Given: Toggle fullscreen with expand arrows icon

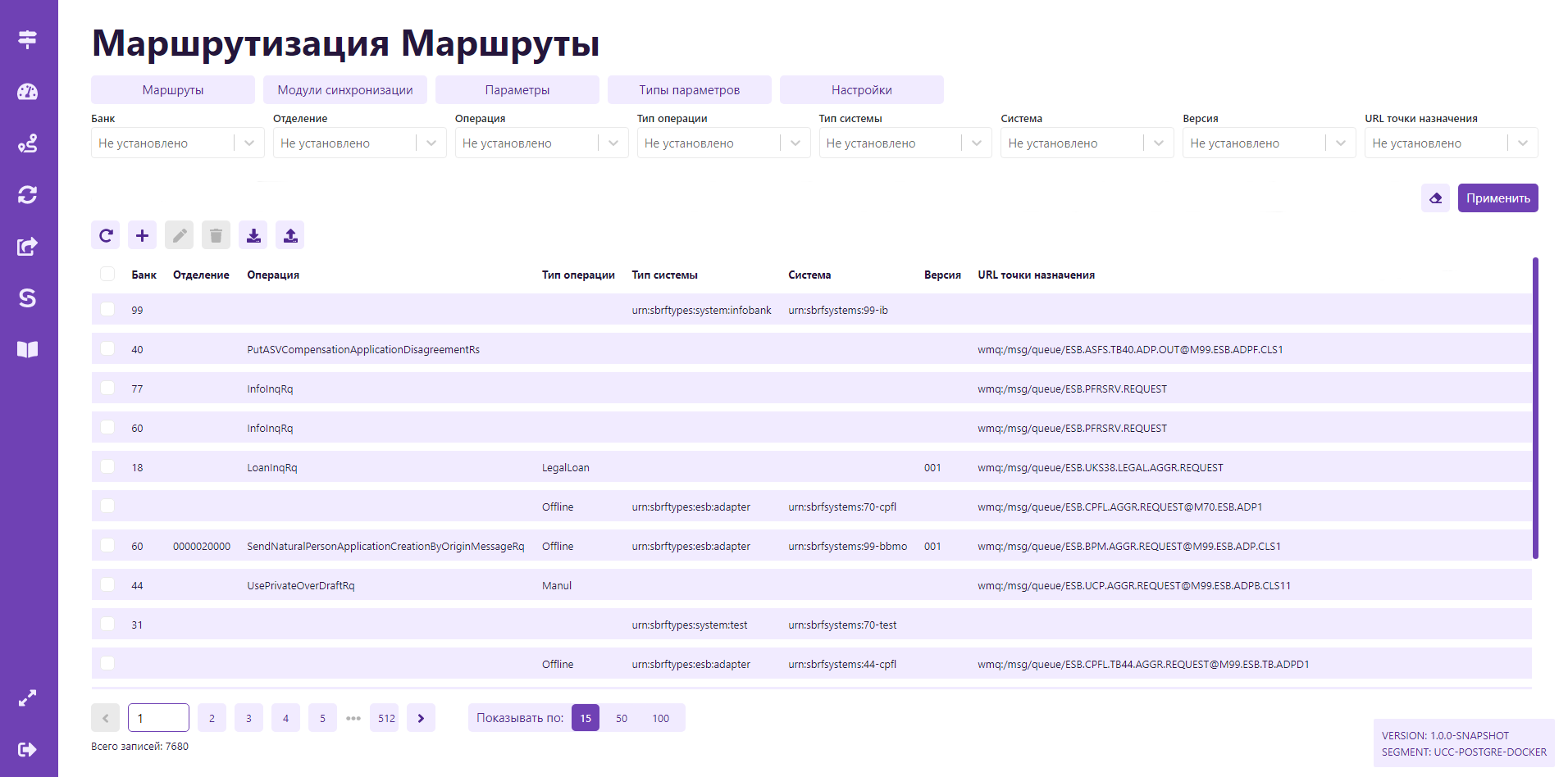Looking at the screenshot, I should tap(28, 698).
